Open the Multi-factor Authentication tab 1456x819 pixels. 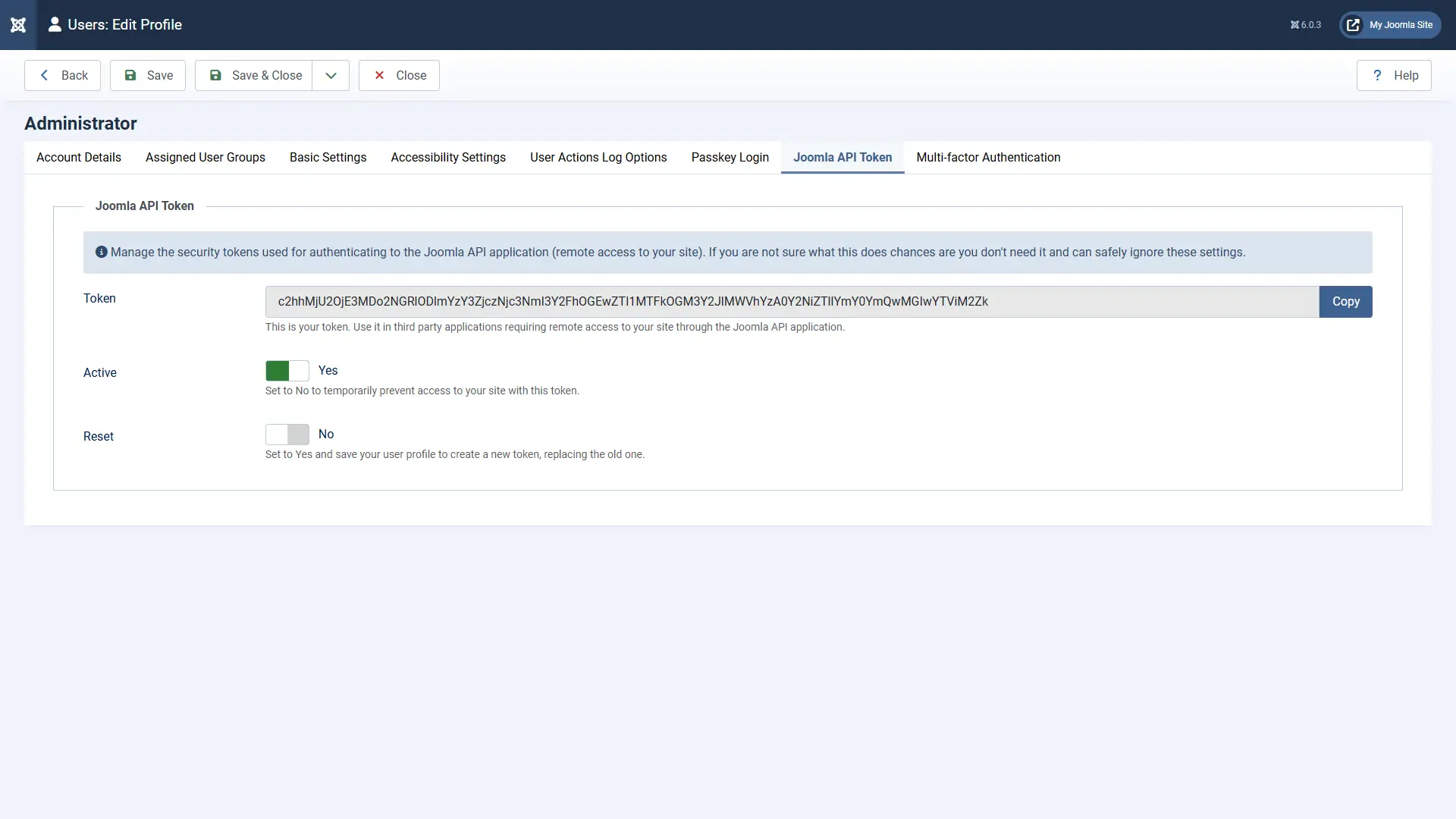click(x=988, y=158)
